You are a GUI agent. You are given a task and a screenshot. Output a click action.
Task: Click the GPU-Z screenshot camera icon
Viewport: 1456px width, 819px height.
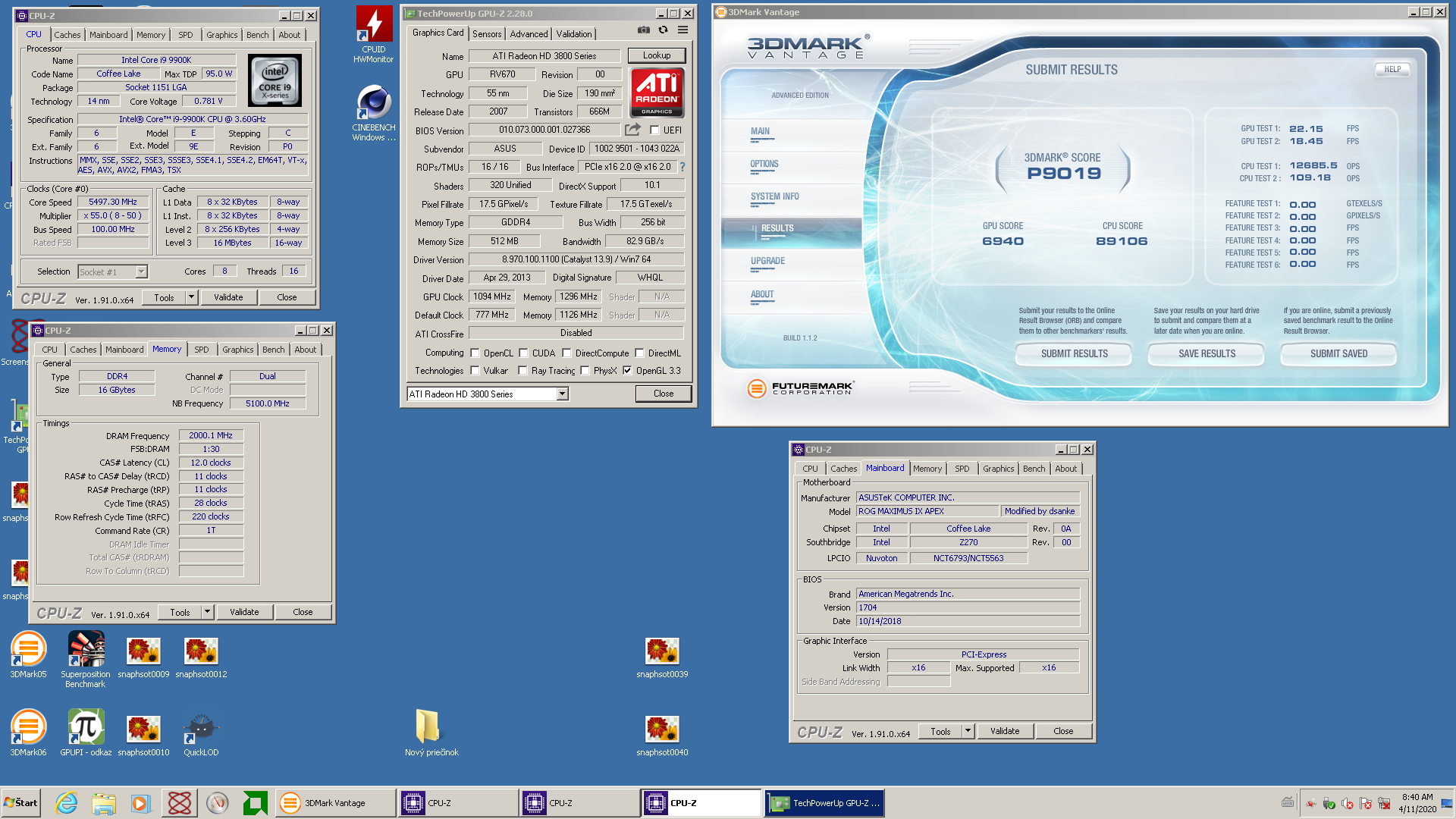[x=643, y=30]
